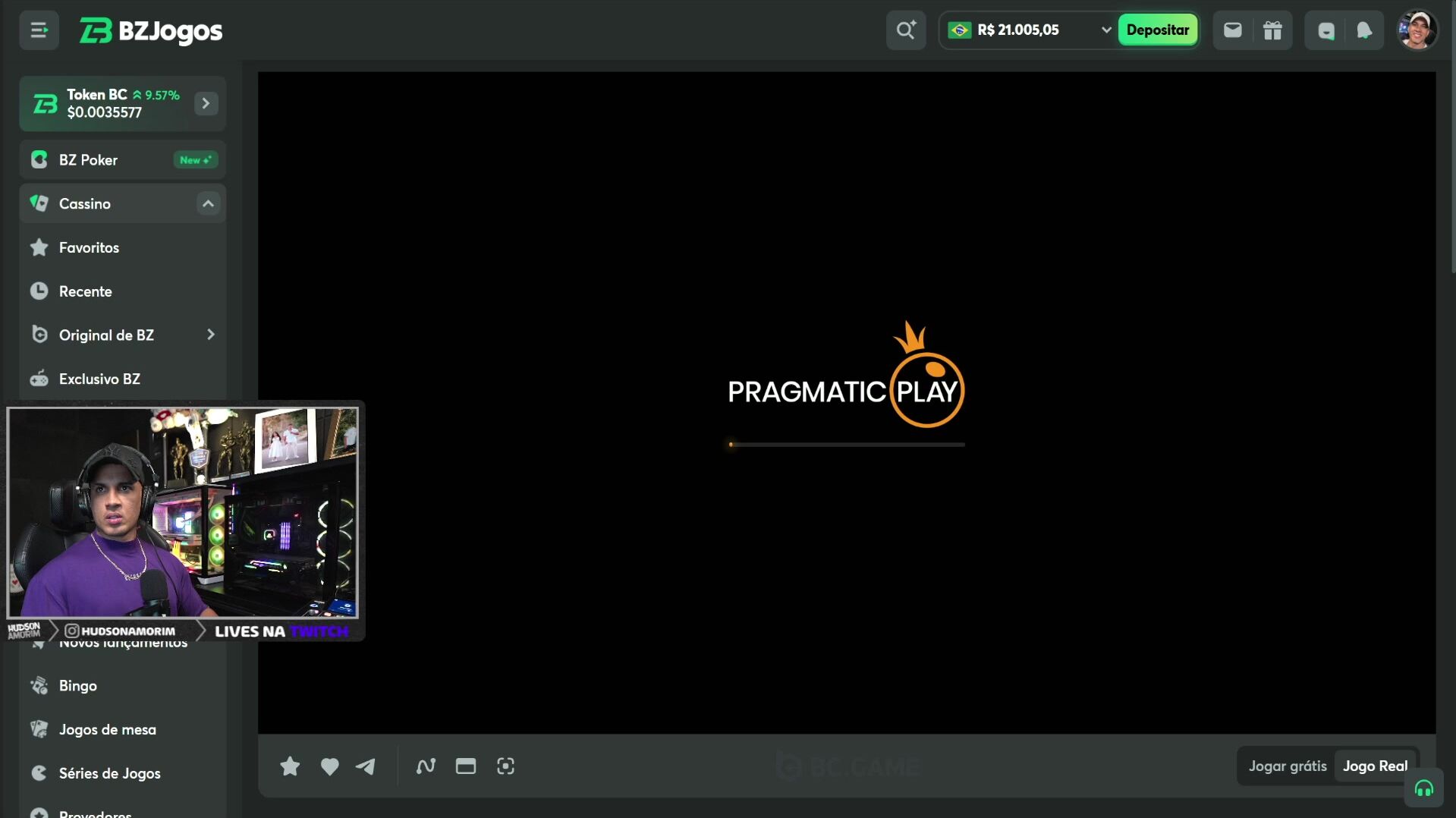Open the live support headset icon
1456x818 pixels.
(1423, 789)
